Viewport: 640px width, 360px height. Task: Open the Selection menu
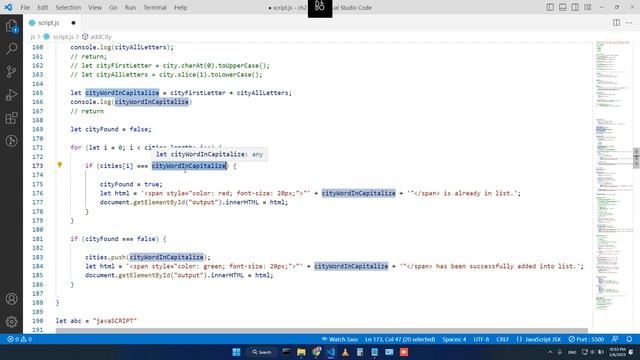coord(68,7)
